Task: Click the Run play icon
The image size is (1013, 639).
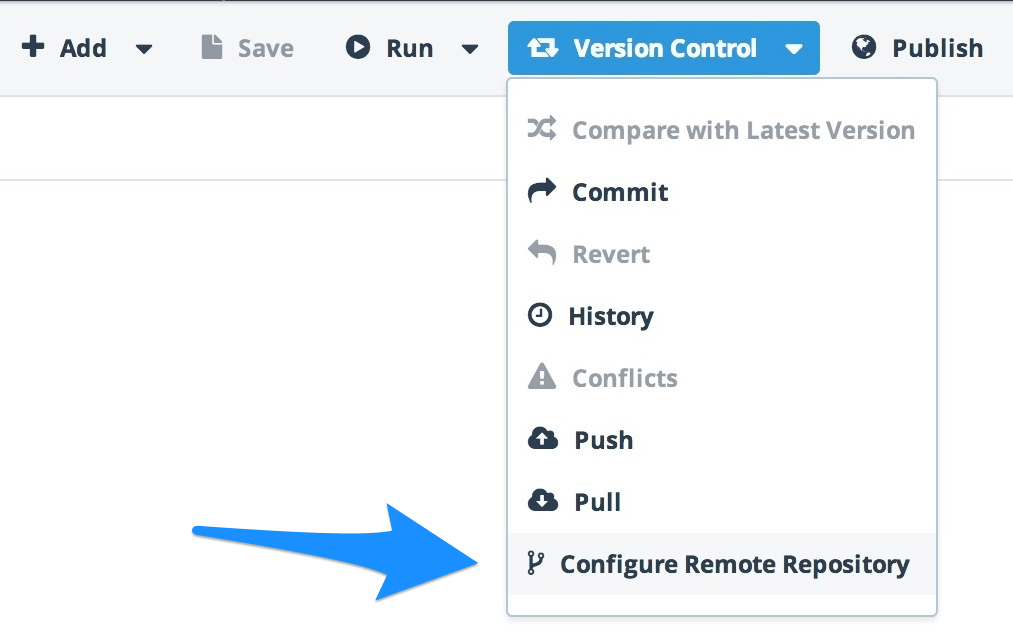Action: (x=358, y=47)
